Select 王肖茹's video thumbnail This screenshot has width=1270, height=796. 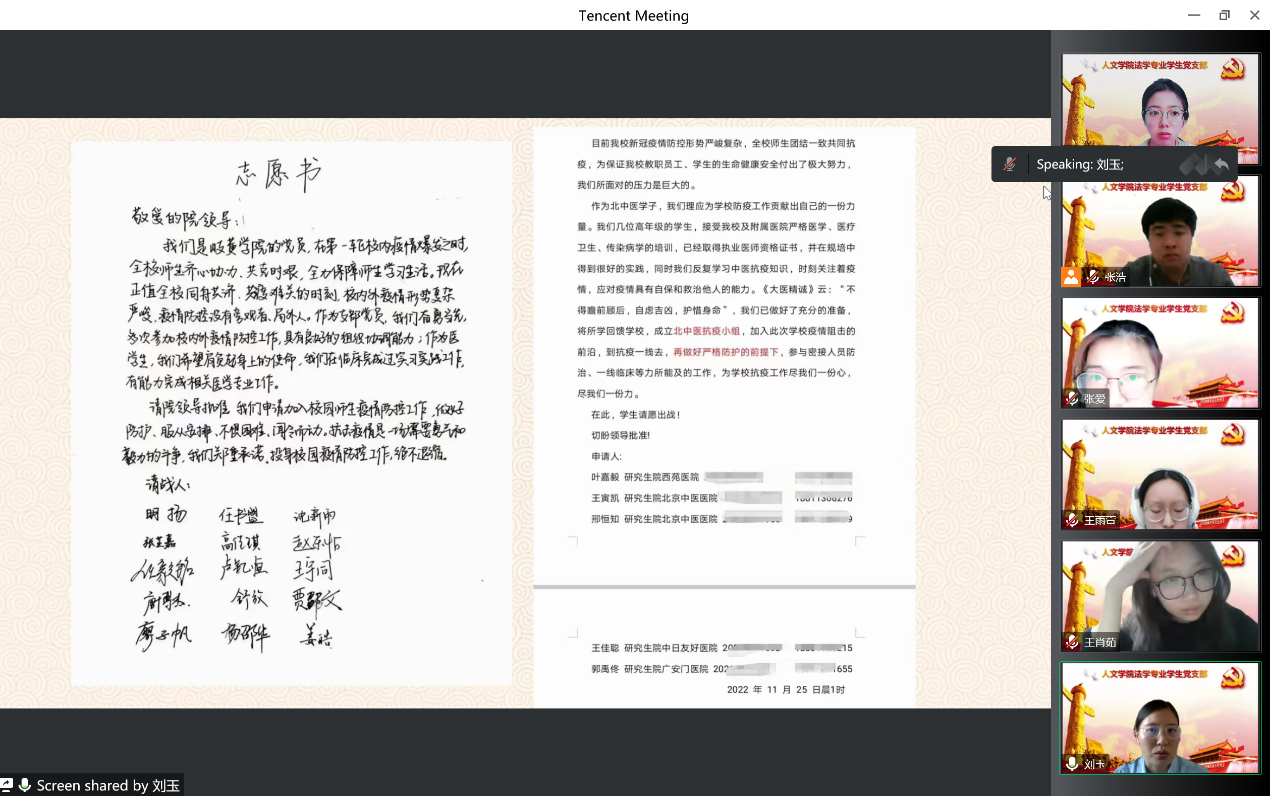[1160, 596]
